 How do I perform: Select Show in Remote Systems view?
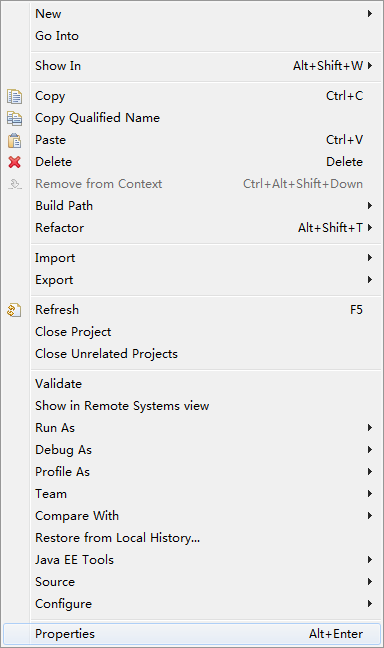pyautogui.click(x=206, y=406)
